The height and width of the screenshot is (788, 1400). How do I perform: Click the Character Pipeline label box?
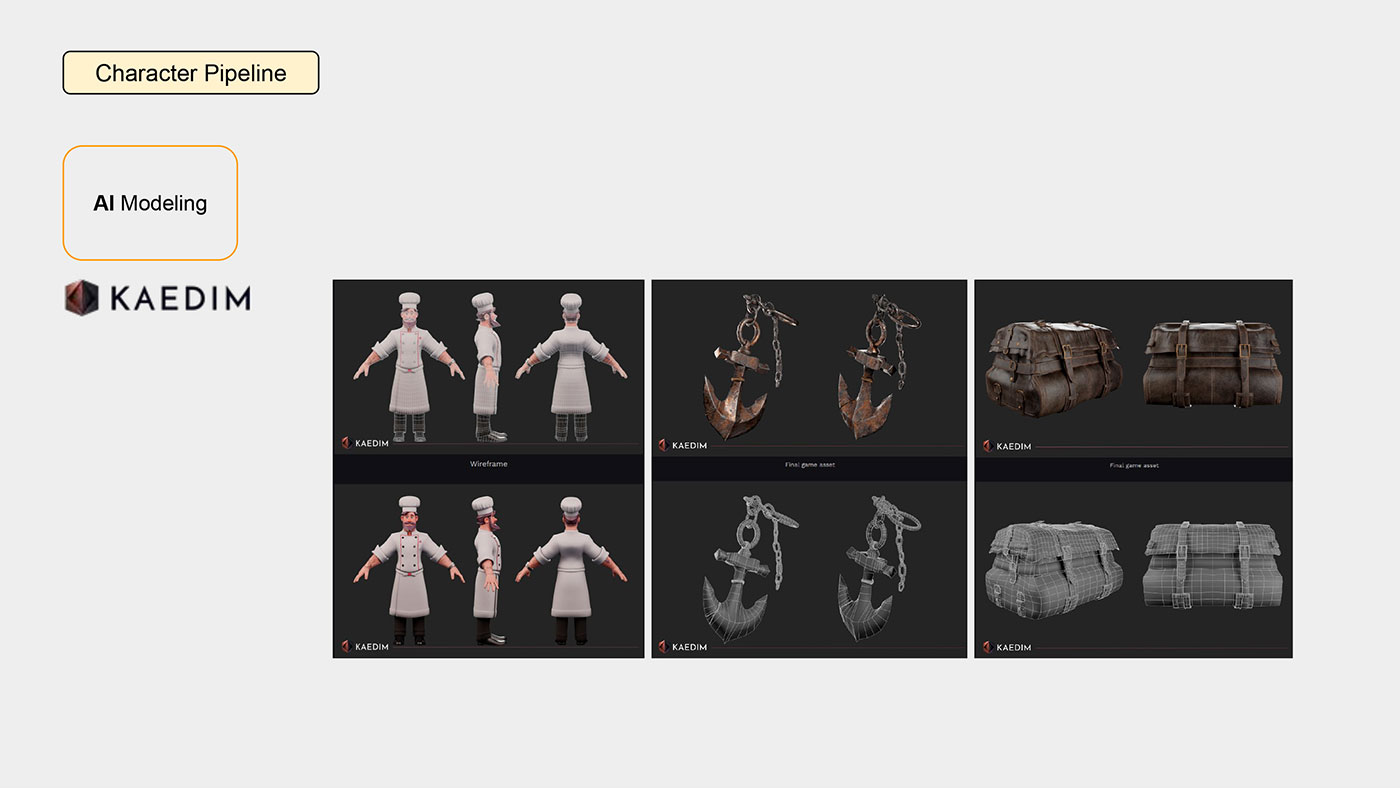coord(191,73)
